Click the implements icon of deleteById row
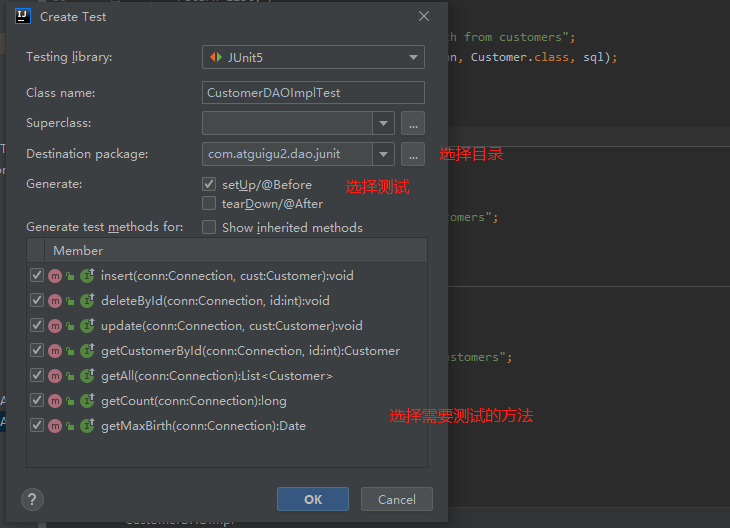The image size is (730, 528). [x=88, y=301]
